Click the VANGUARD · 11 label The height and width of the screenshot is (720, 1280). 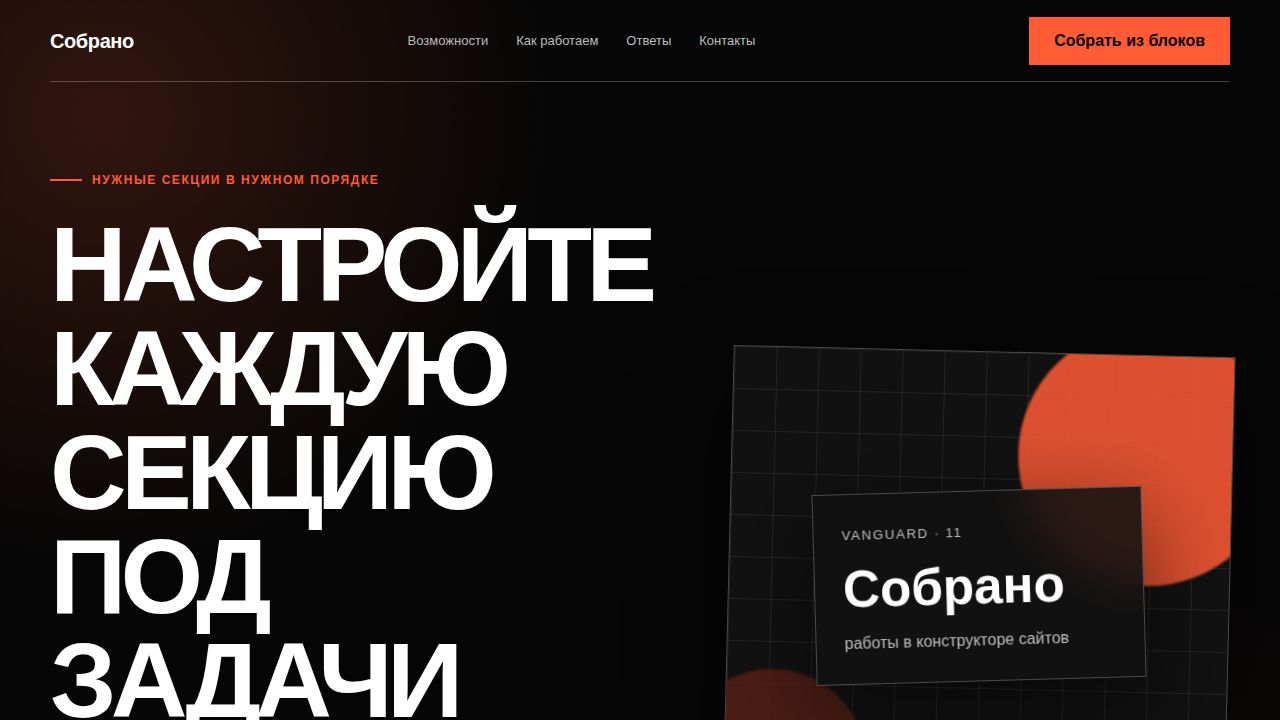(x=901, y=534)
